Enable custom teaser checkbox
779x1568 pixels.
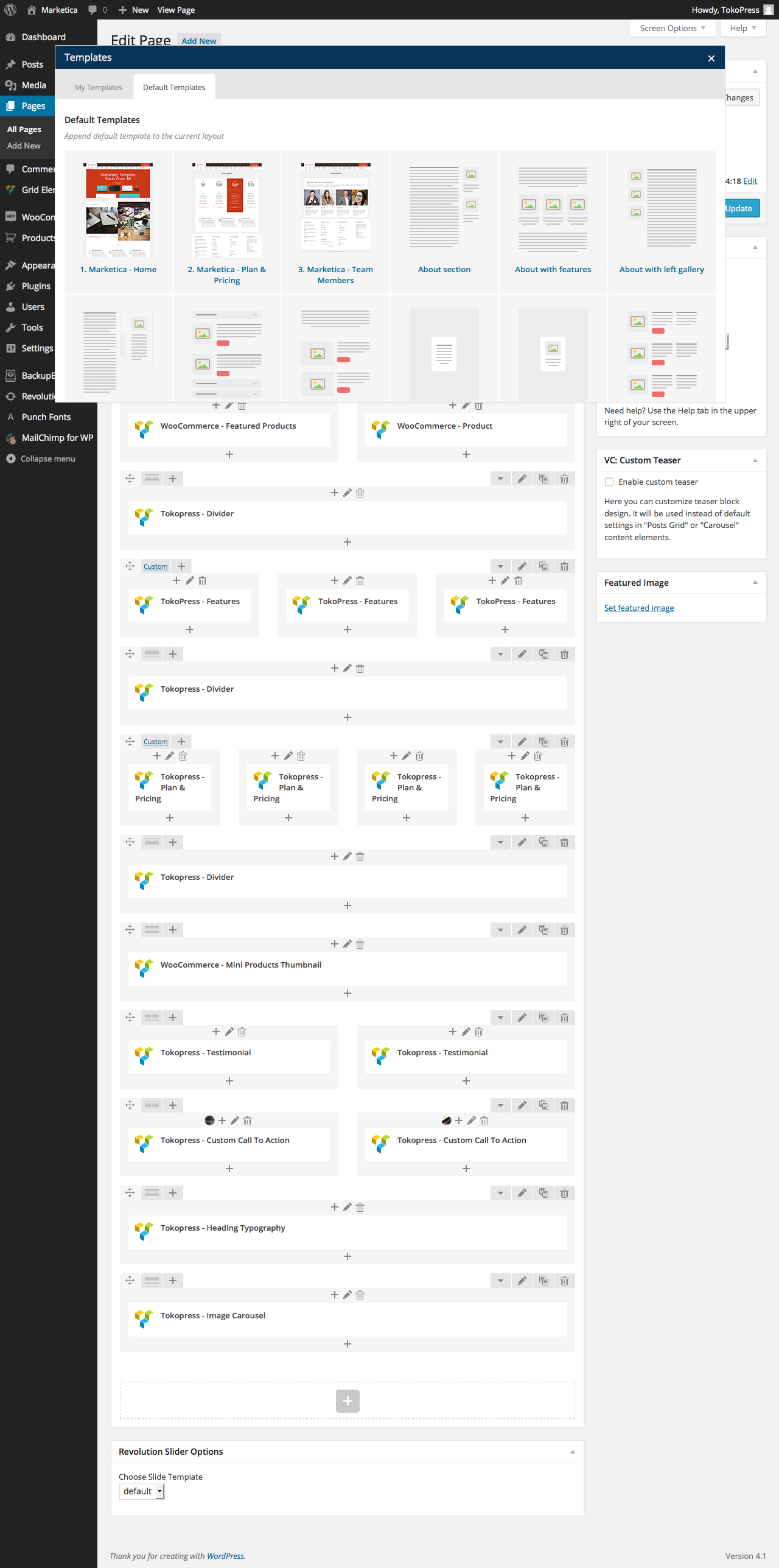coord(609,482)
